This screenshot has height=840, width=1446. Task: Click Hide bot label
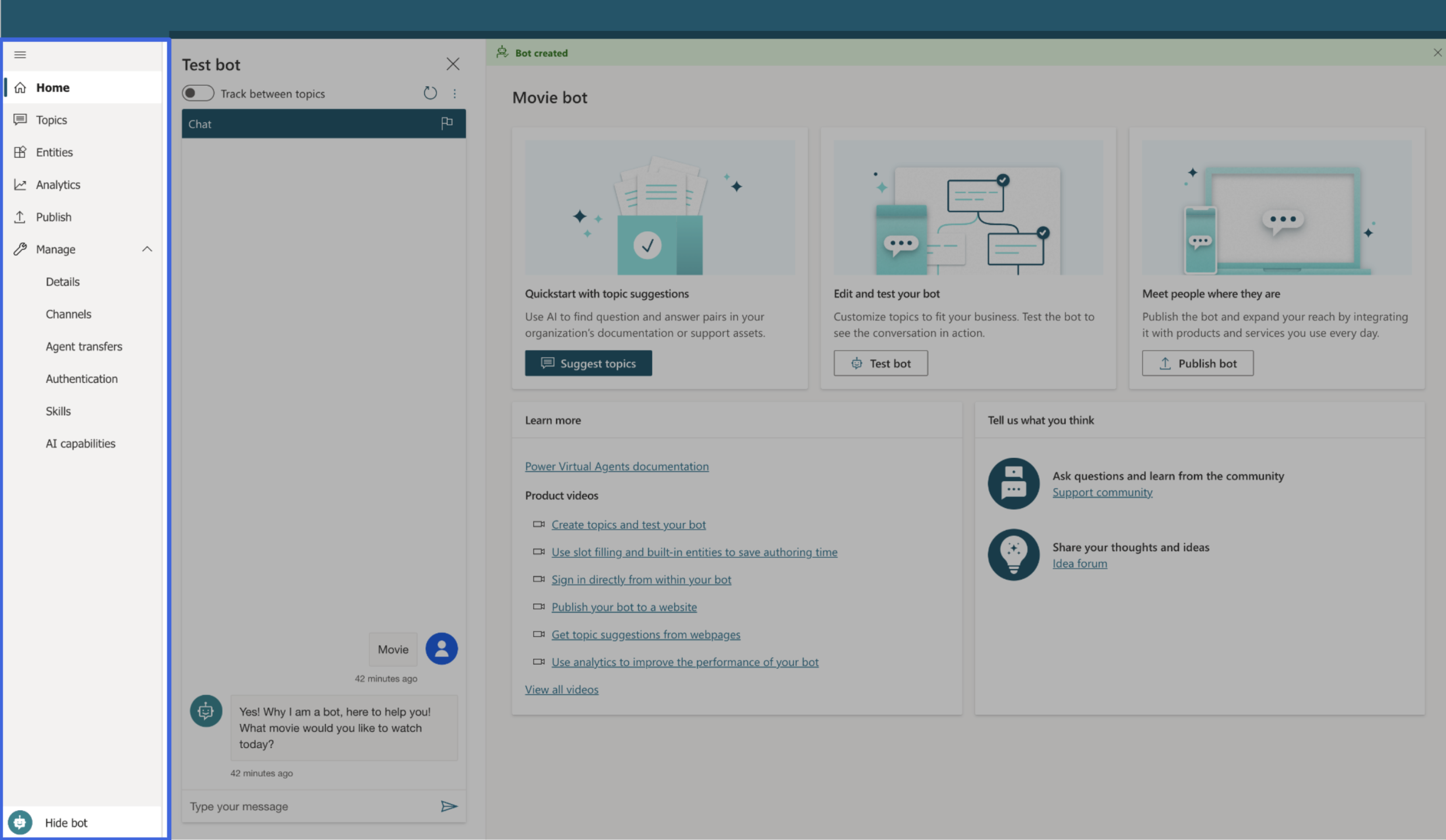pos(66,822)
